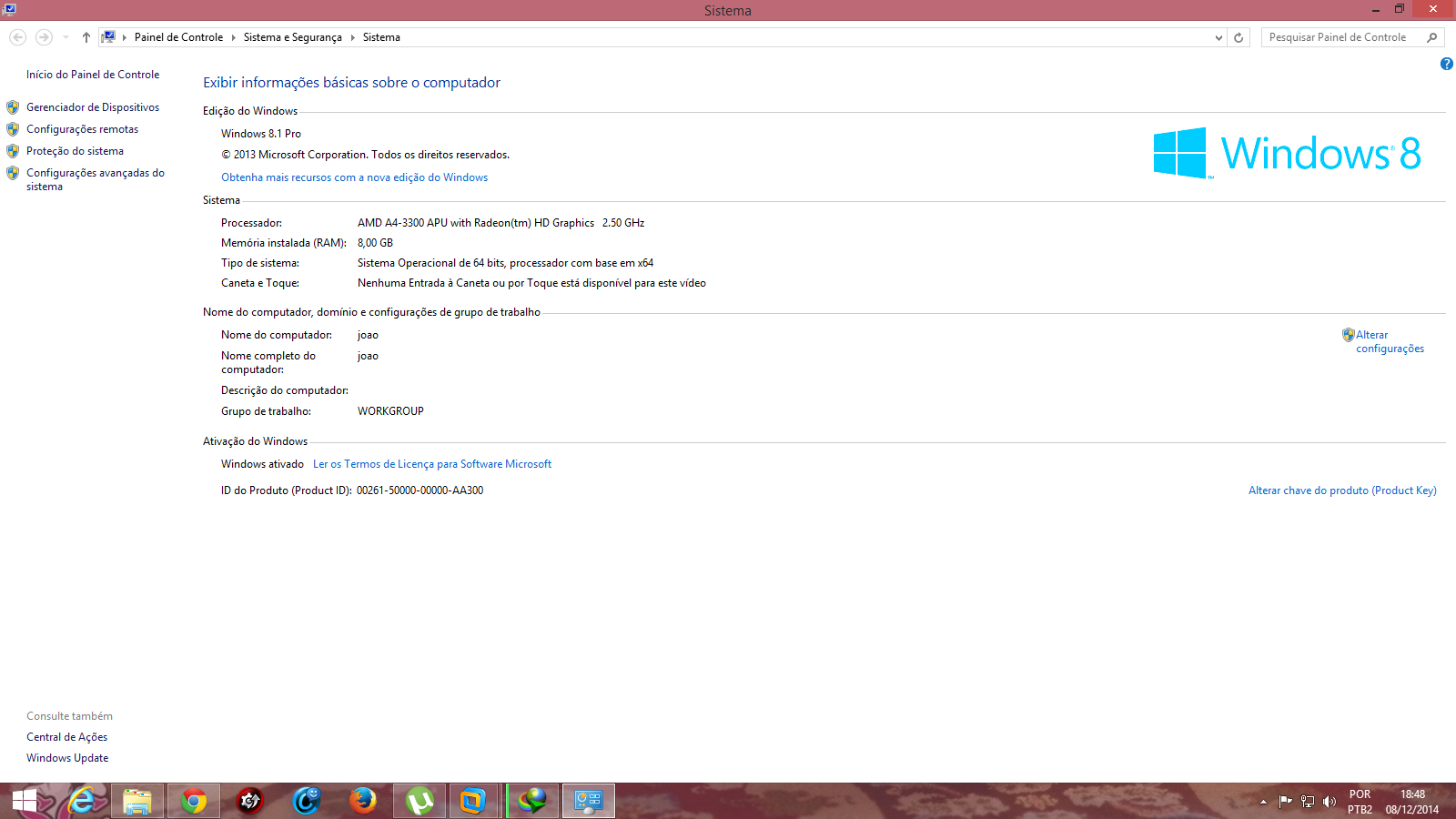Viewport: 1456px width, 819px height.
Task: Open Gerenciador de Dispositivos in the sidebar
Action: pos(93,107)
